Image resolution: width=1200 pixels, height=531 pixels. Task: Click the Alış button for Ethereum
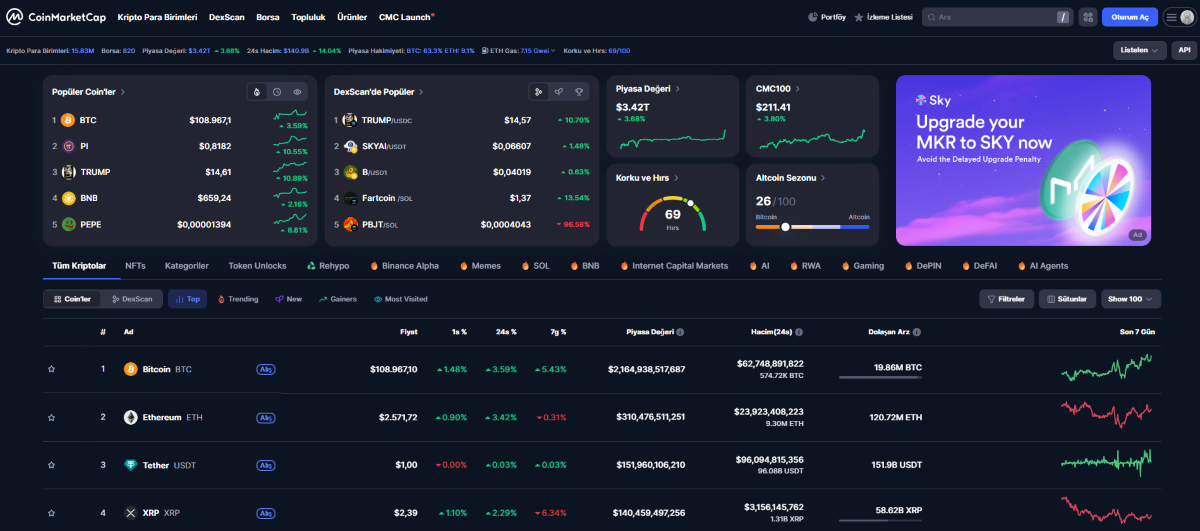coord(266,417)
